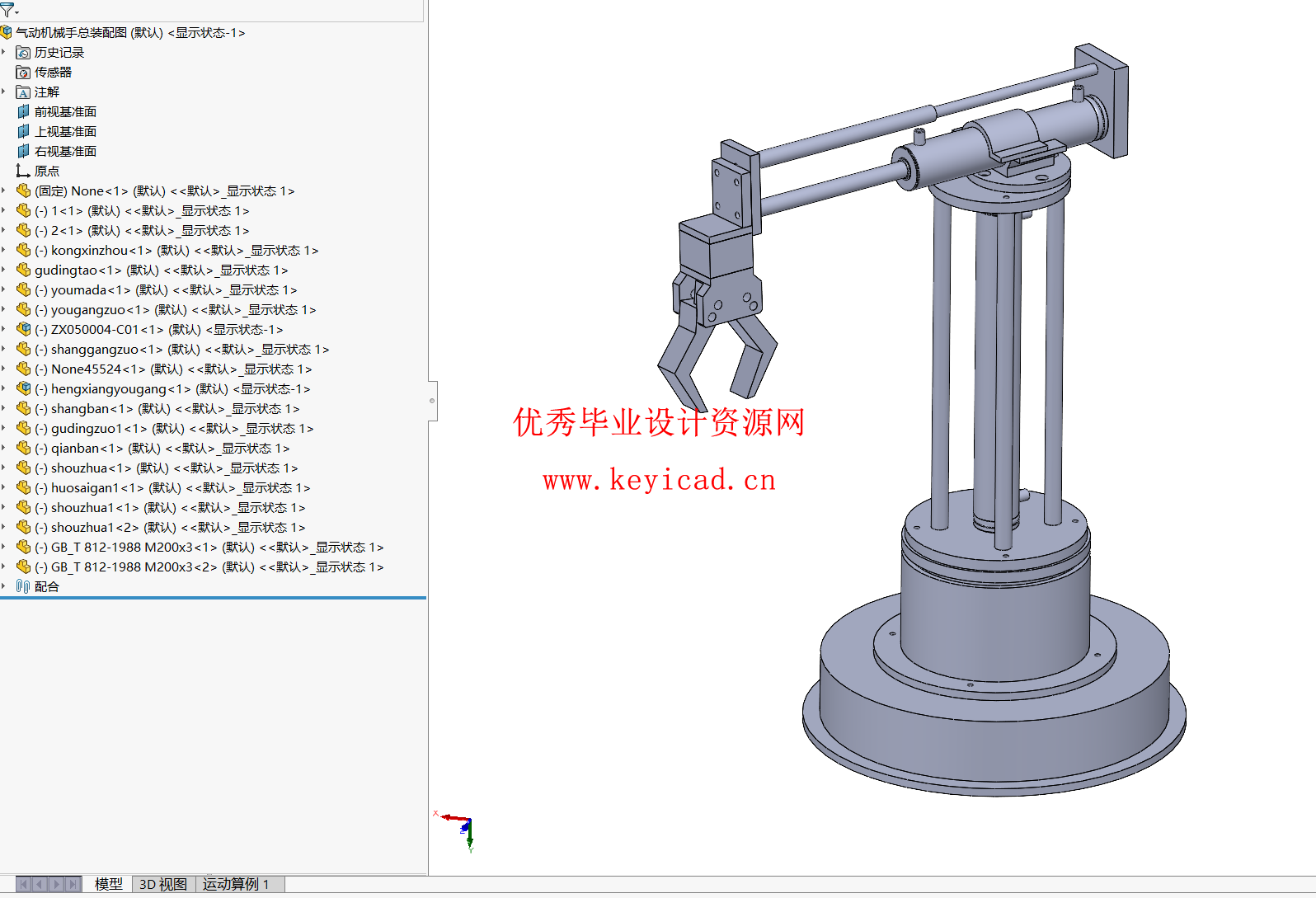The height and width of the screenshot is (898, 1316).
Task: Jump to first tab with scroll arrow
Action: point(24,884)
